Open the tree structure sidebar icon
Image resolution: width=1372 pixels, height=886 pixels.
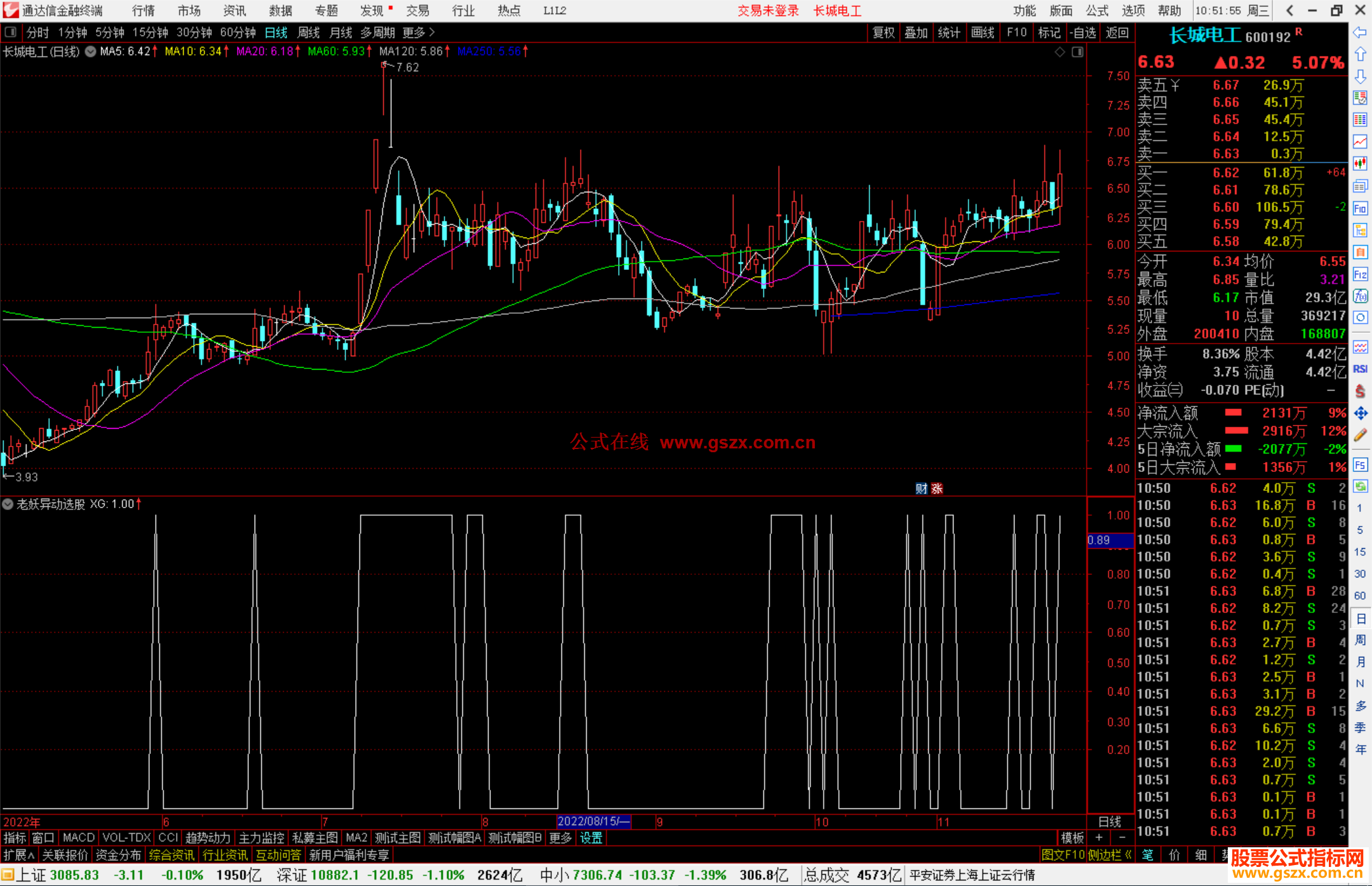[x=1360, y=230]
